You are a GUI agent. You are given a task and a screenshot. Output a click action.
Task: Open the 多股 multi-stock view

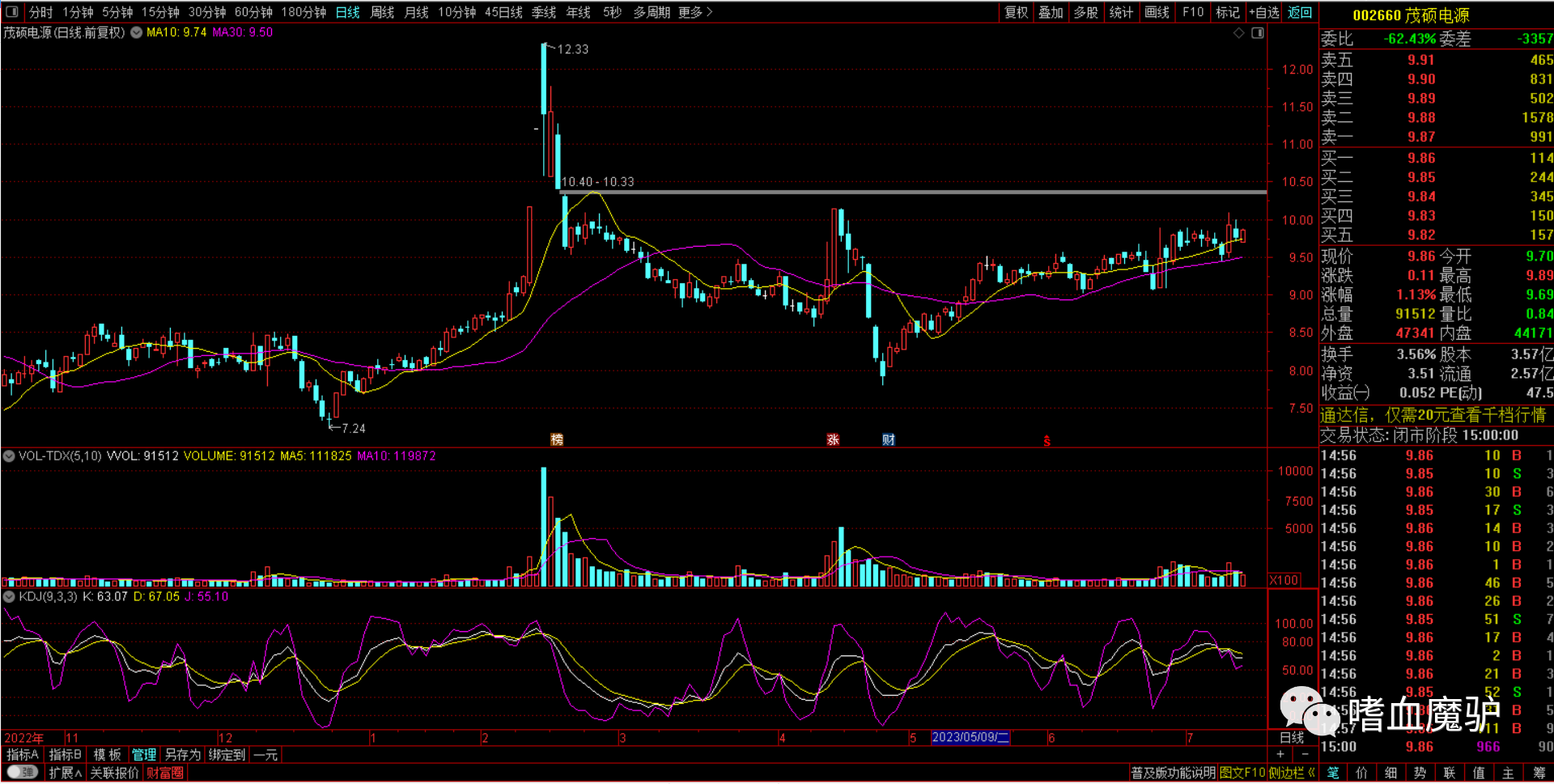coord(1086,12)
